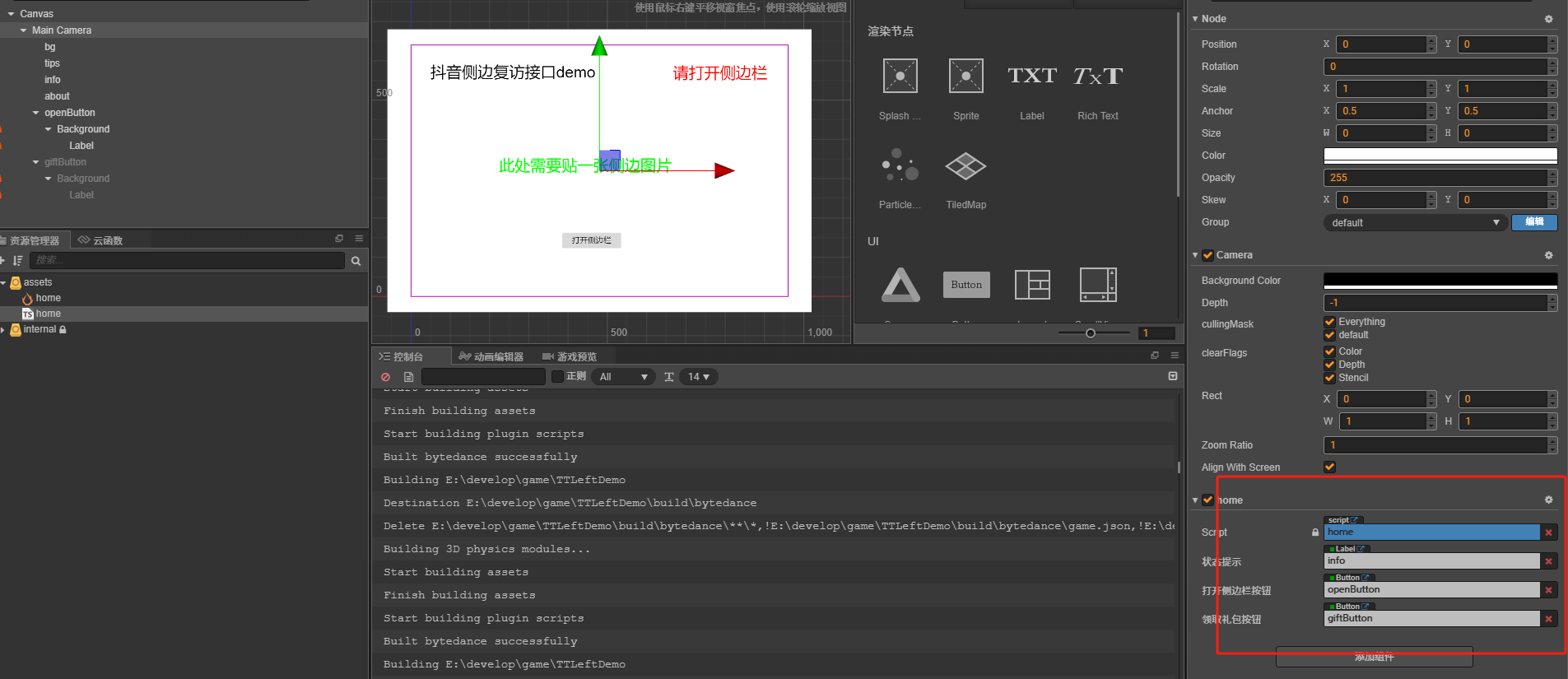Switch to the 控制台 tab
This screenshot has width=1568, height=679.
[402, 356]
